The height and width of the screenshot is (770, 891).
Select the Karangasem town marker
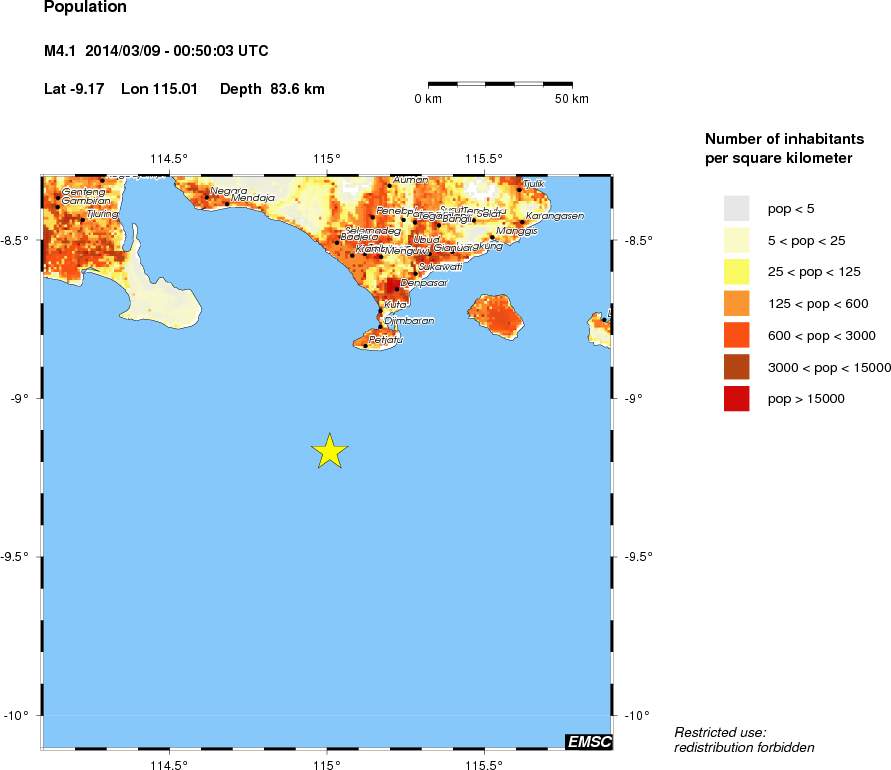point(523,222)
